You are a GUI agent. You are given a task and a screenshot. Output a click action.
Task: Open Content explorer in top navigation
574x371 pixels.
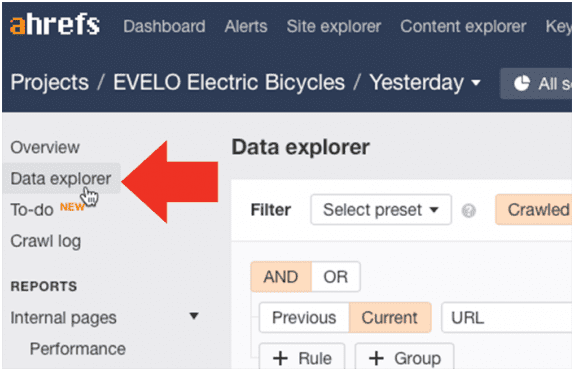click(x=463, y=26)
